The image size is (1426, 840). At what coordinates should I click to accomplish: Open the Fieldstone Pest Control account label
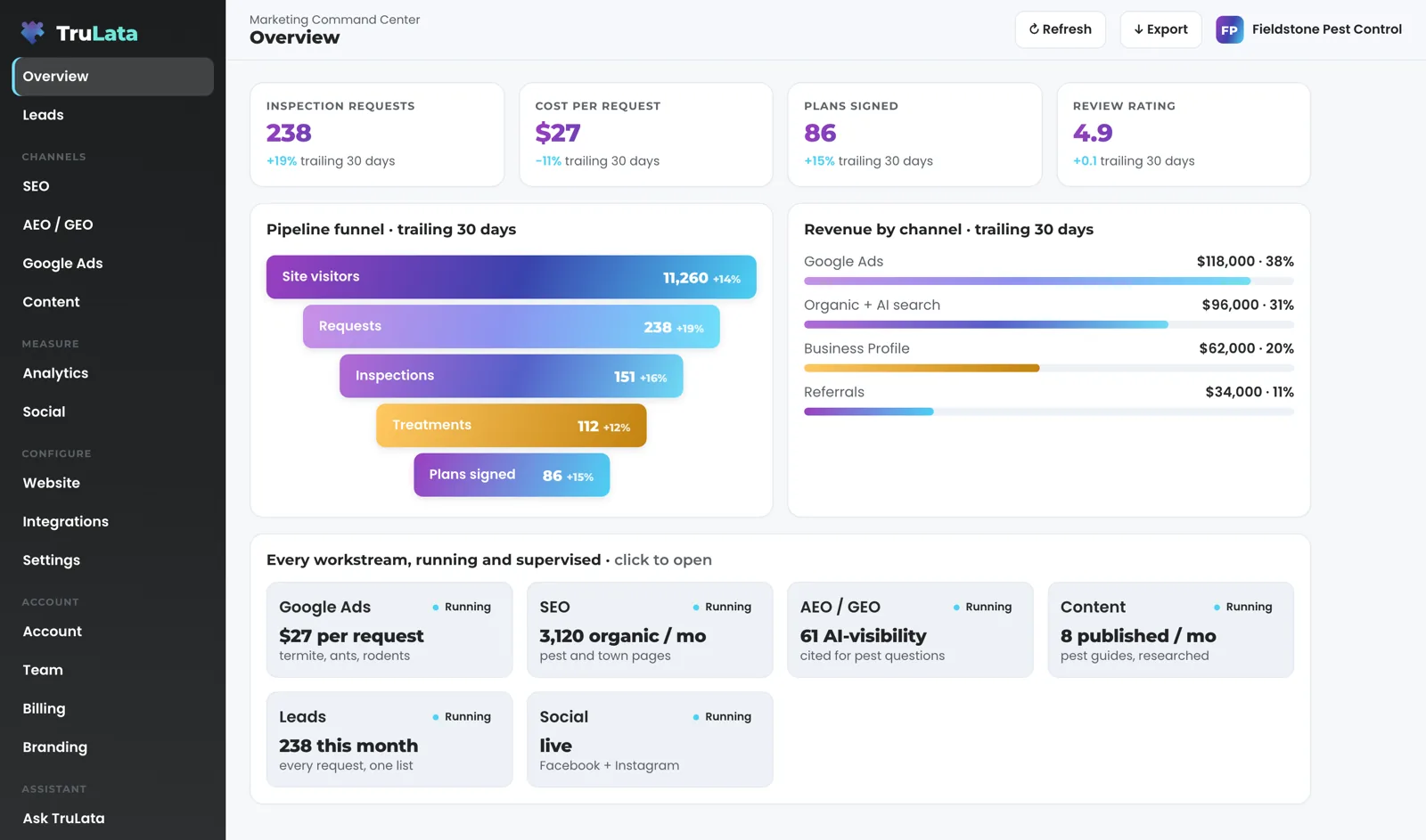pos(1326,29)
